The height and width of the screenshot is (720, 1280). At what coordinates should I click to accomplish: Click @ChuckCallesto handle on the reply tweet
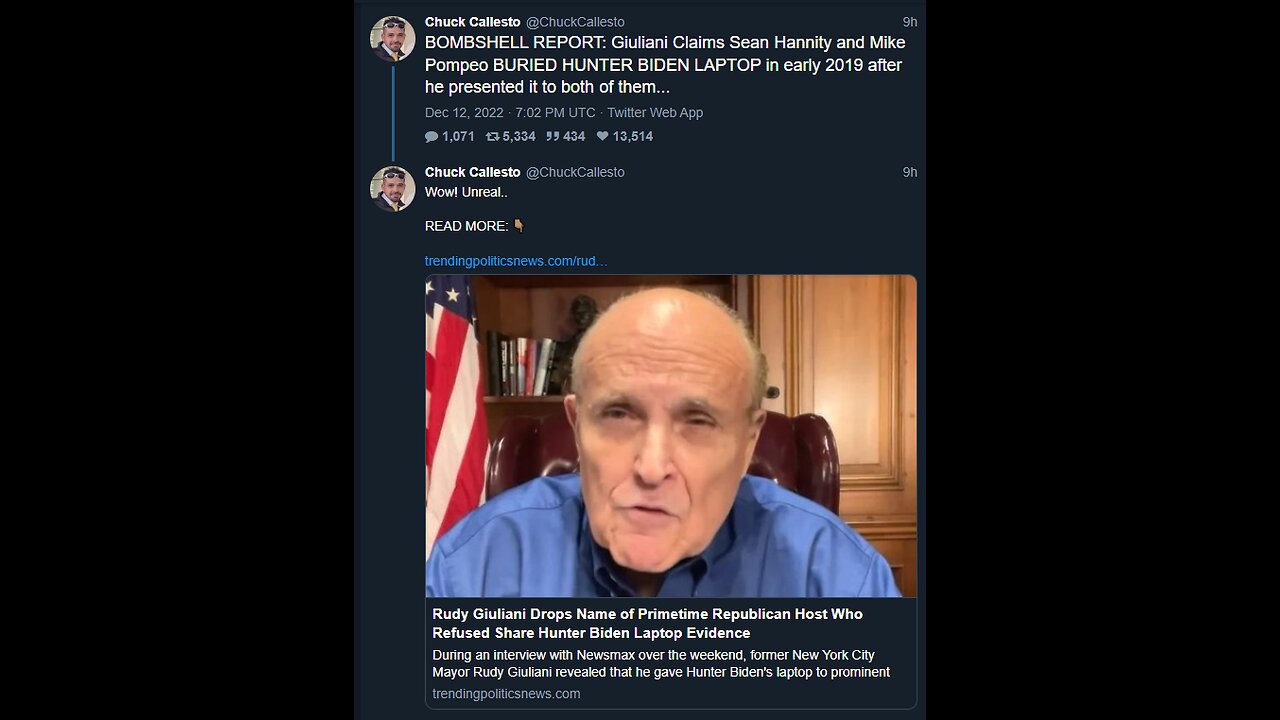click(575, 172)
